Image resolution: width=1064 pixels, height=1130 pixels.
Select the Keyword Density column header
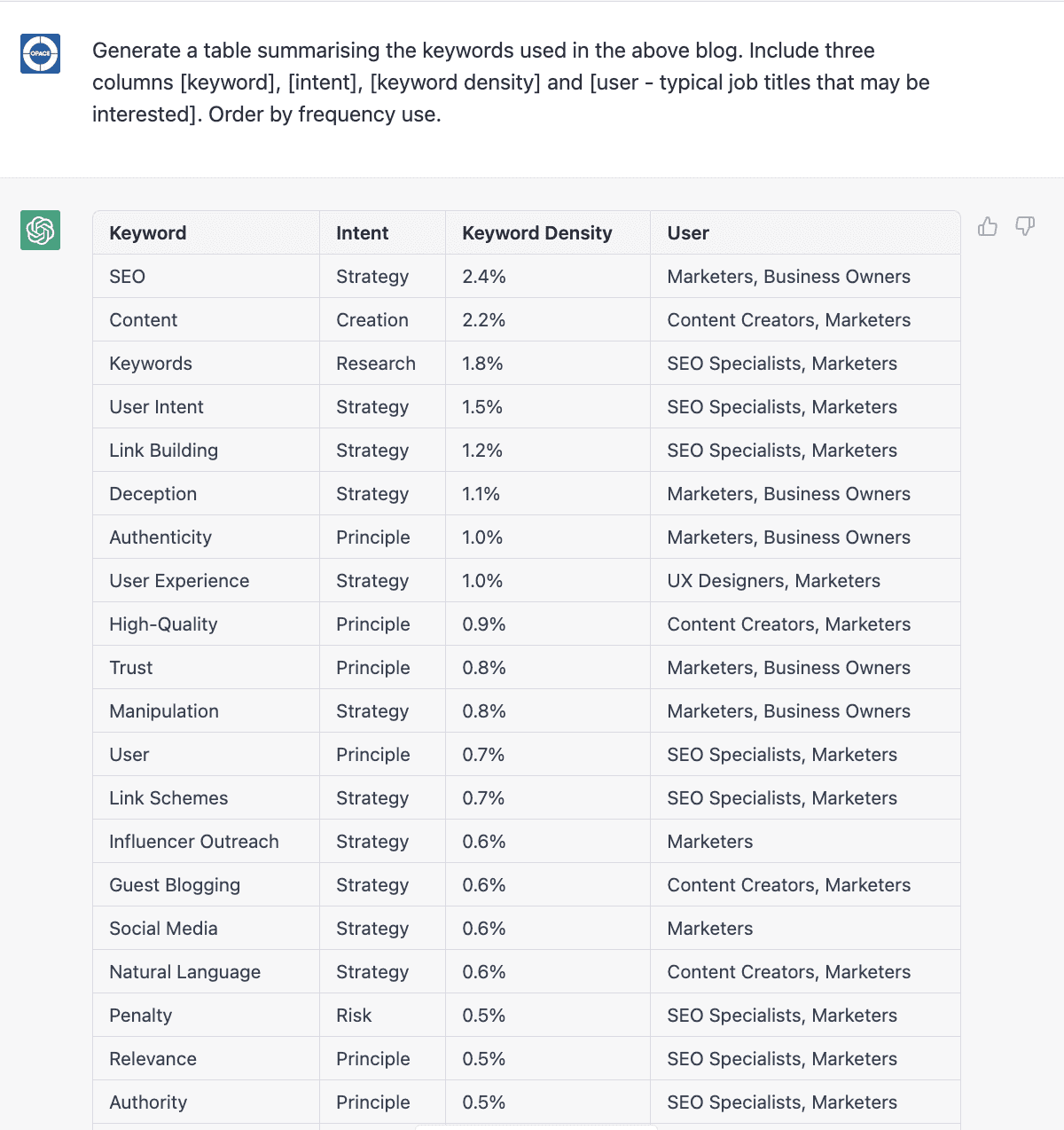pos(536,232)
